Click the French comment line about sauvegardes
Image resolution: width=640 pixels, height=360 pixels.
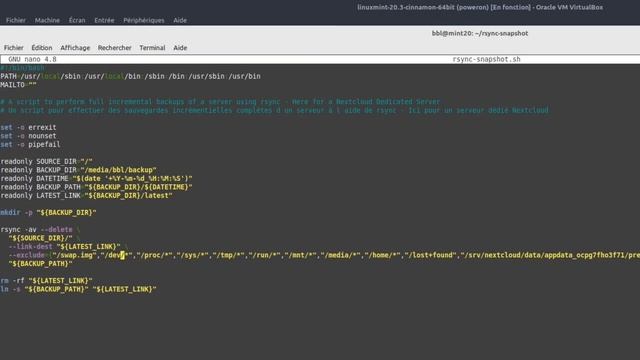pyautogui.click(x=274, y=110)
